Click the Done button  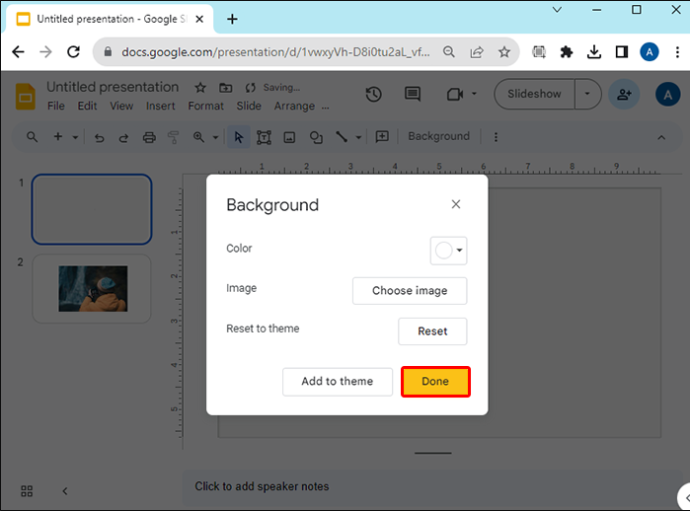click(435, 382)
